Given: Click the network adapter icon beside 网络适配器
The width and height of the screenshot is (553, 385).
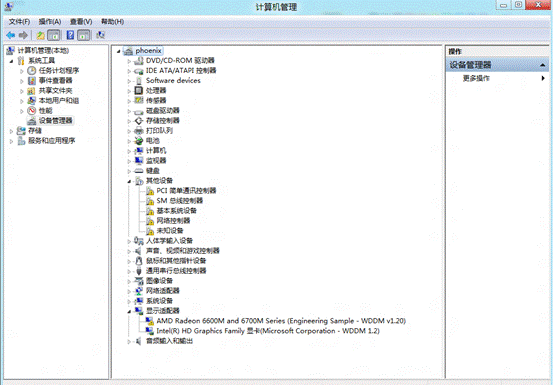Looking at the screenshot, I should 139,291.
